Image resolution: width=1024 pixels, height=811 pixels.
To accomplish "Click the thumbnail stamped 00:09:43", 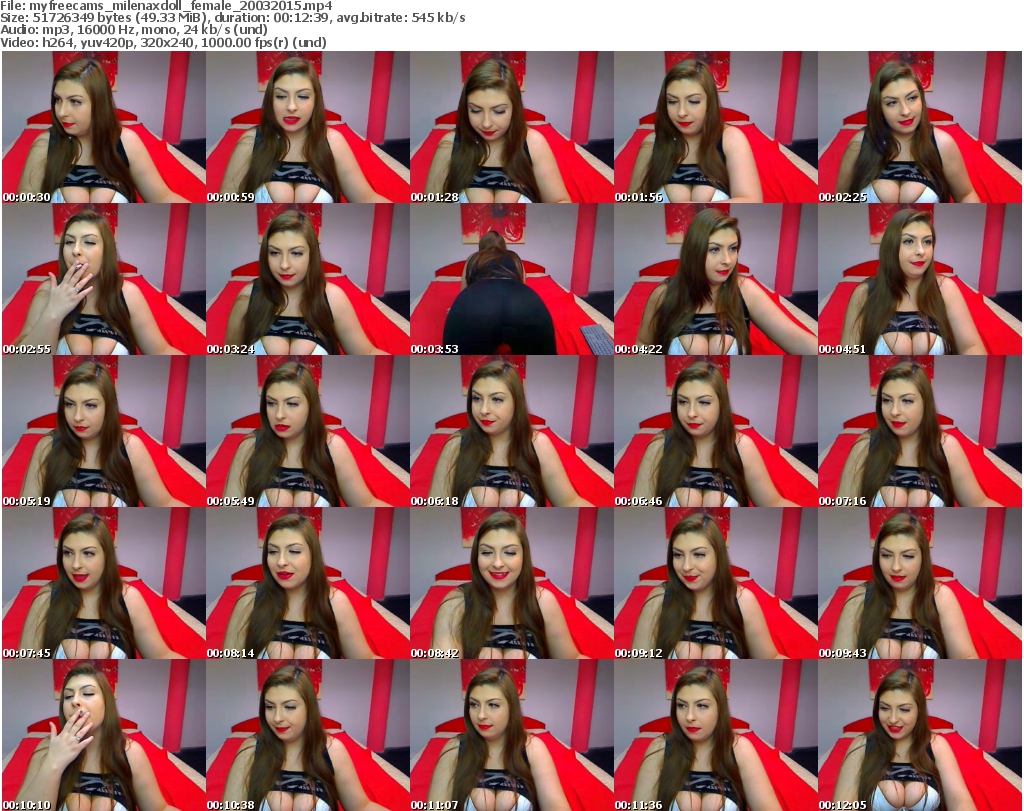I will coord(920,583).
